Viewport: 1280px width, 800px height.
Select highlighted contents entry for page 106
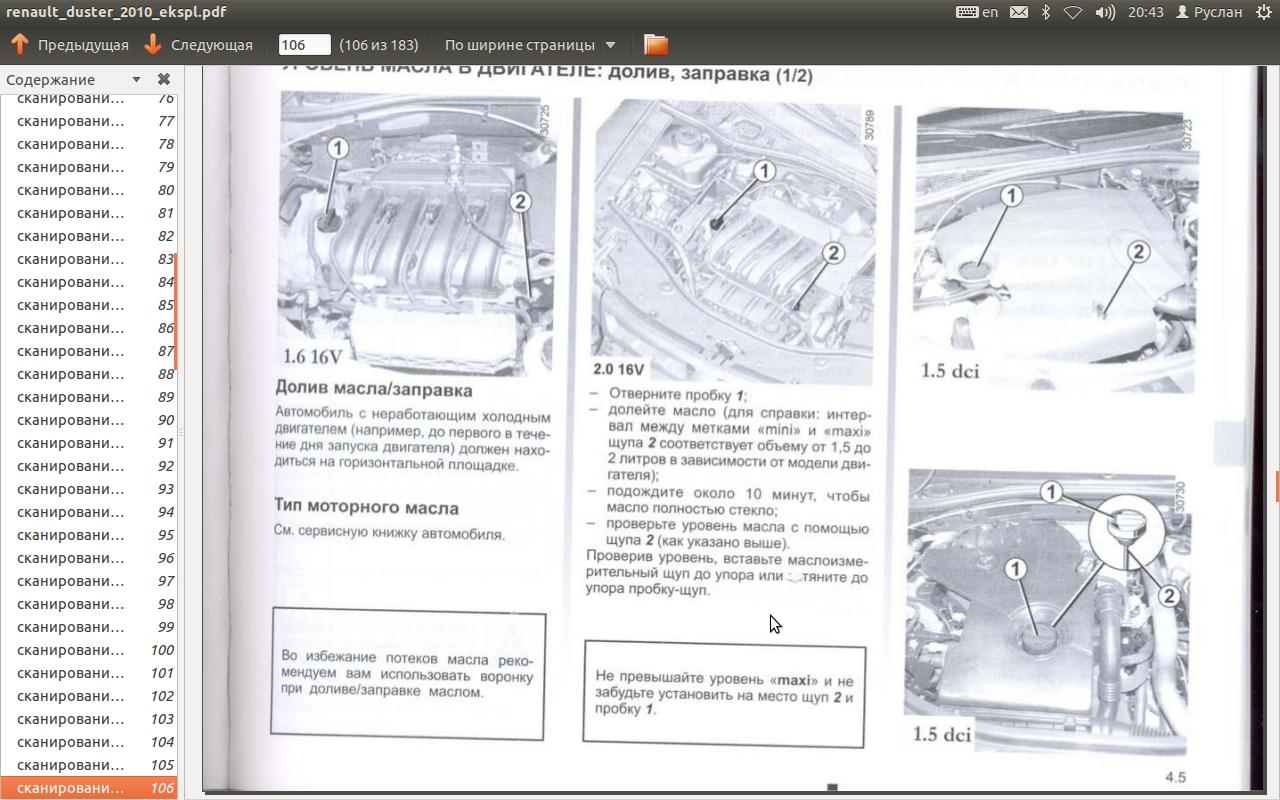click(89, 788)
